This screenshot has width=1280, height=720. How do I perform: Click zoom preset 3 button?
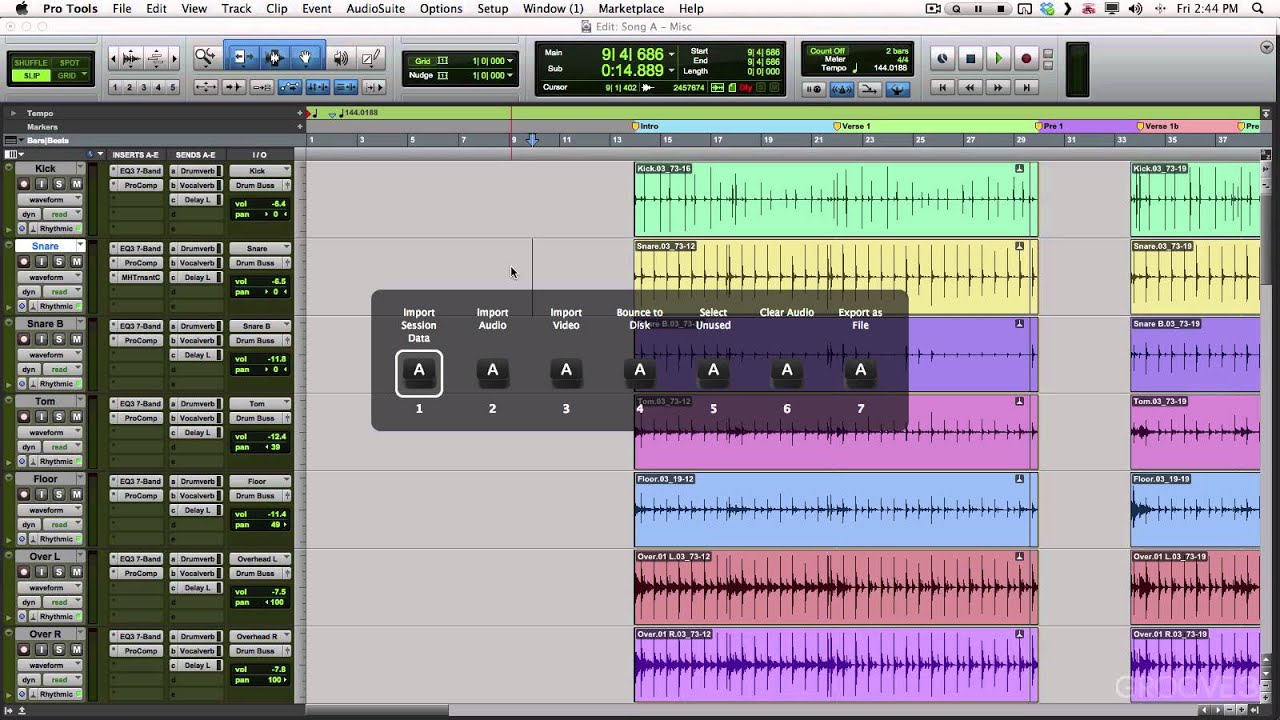[144, 87]
